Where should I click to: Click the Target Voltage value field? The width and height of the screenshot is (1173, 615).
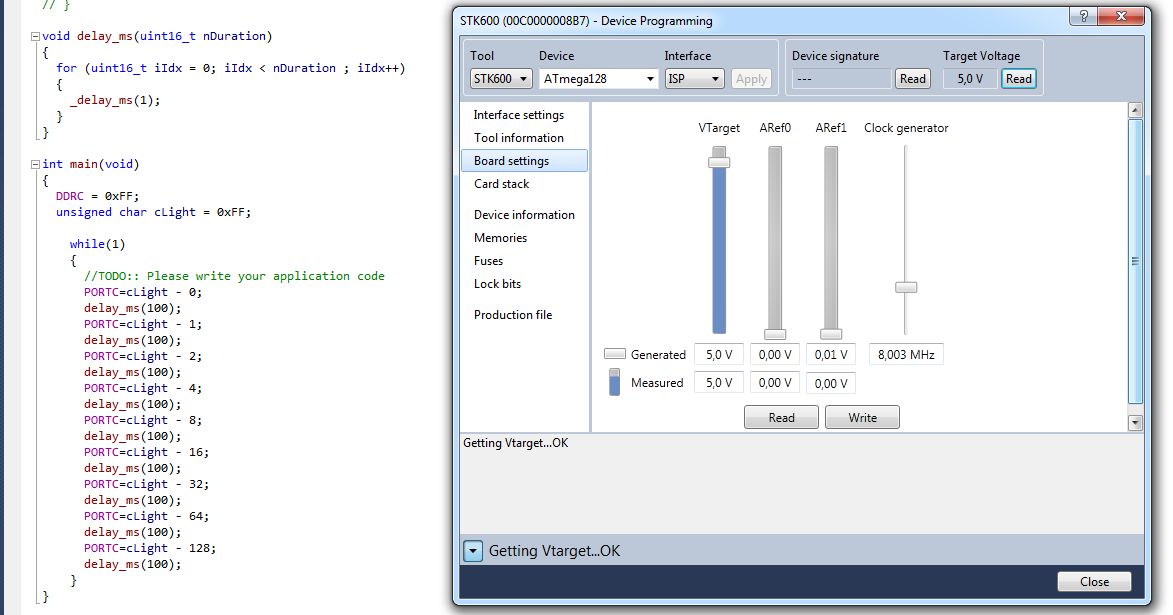click(x=970, y=79)
